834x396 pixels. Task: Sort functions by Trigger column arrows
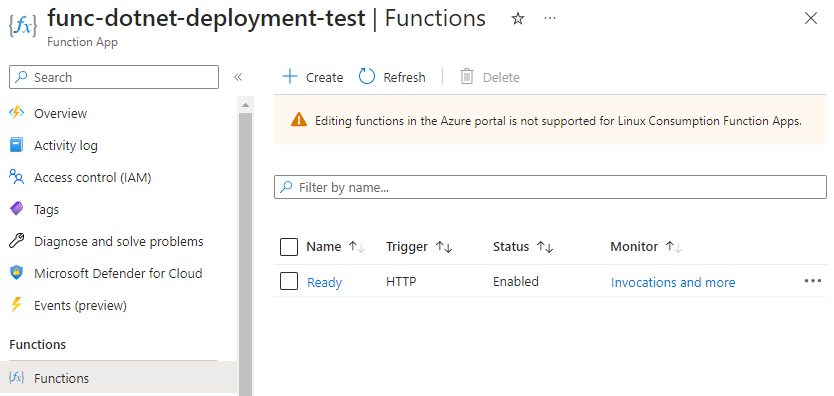pos(444,247)
